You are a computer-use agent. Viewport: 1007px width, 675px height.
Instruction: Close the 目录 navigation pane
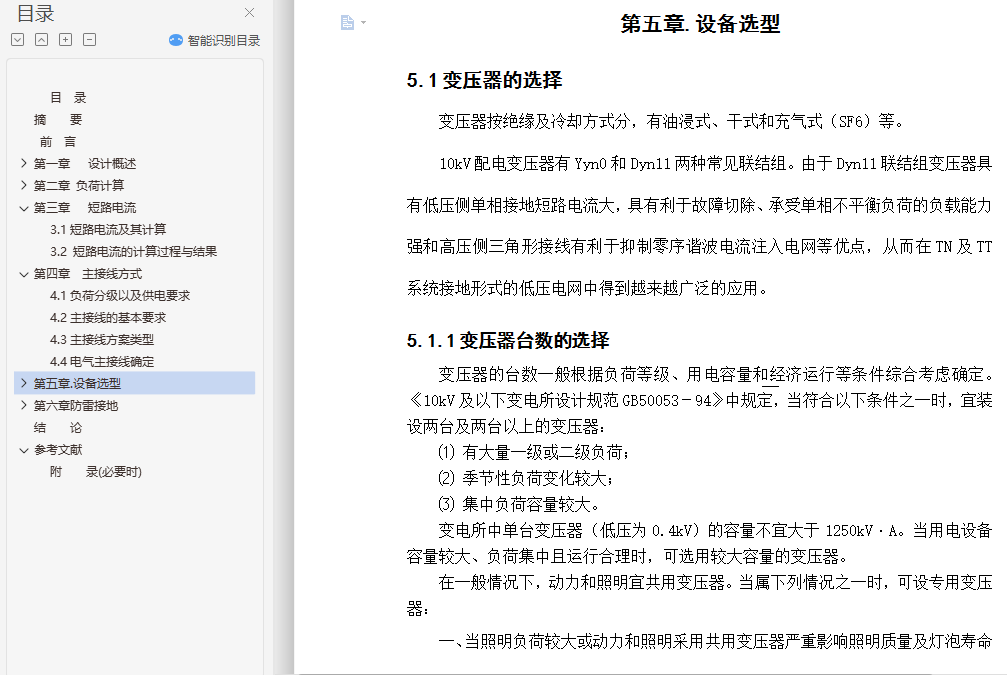point(250,12)
